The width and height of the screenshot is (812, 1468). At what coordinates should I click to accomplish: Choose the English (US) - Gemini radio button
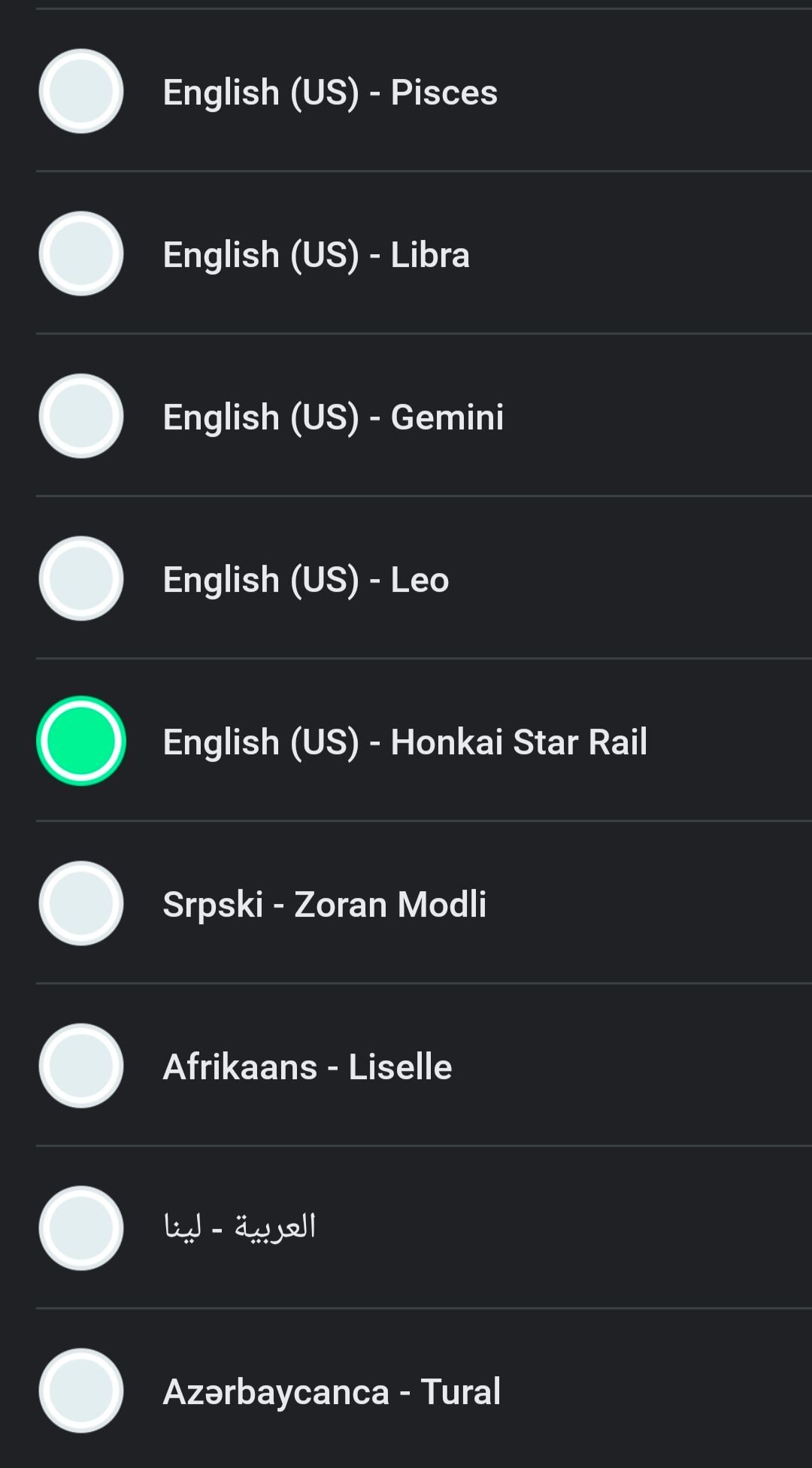click(81, 417)
